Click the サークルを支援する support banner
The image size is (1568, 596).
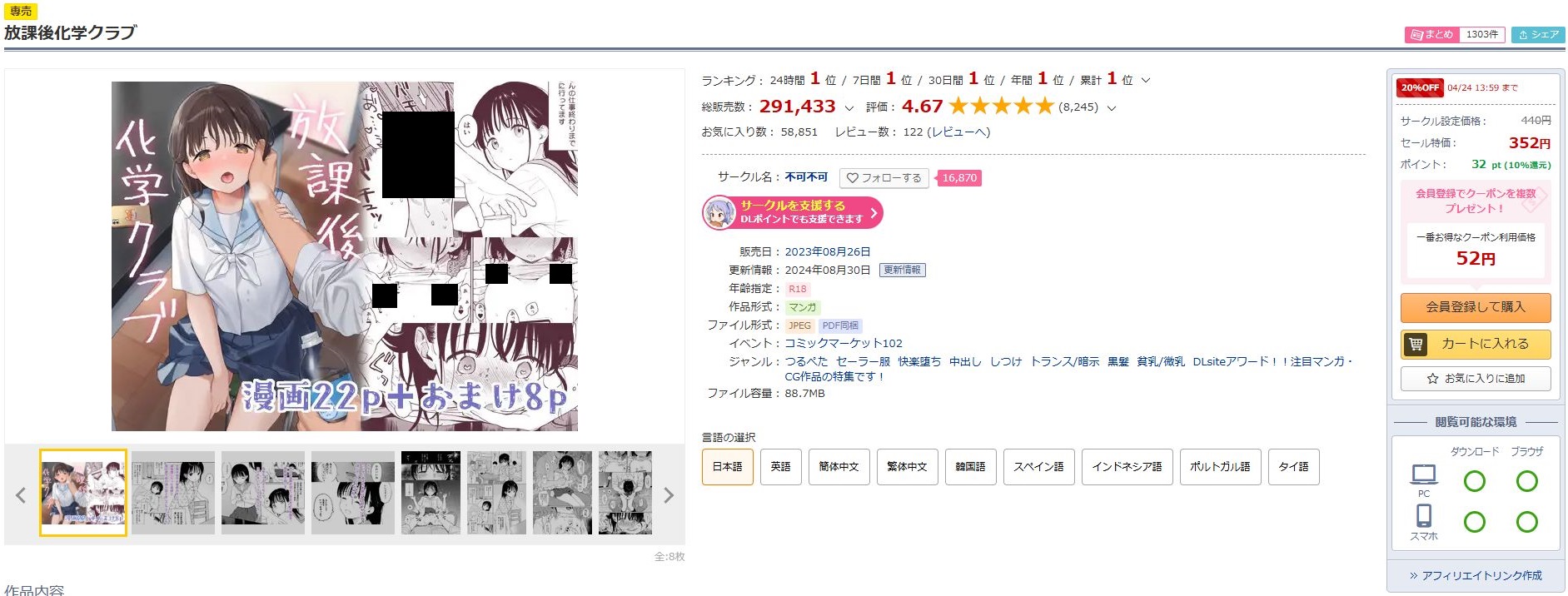pos(792,212)
